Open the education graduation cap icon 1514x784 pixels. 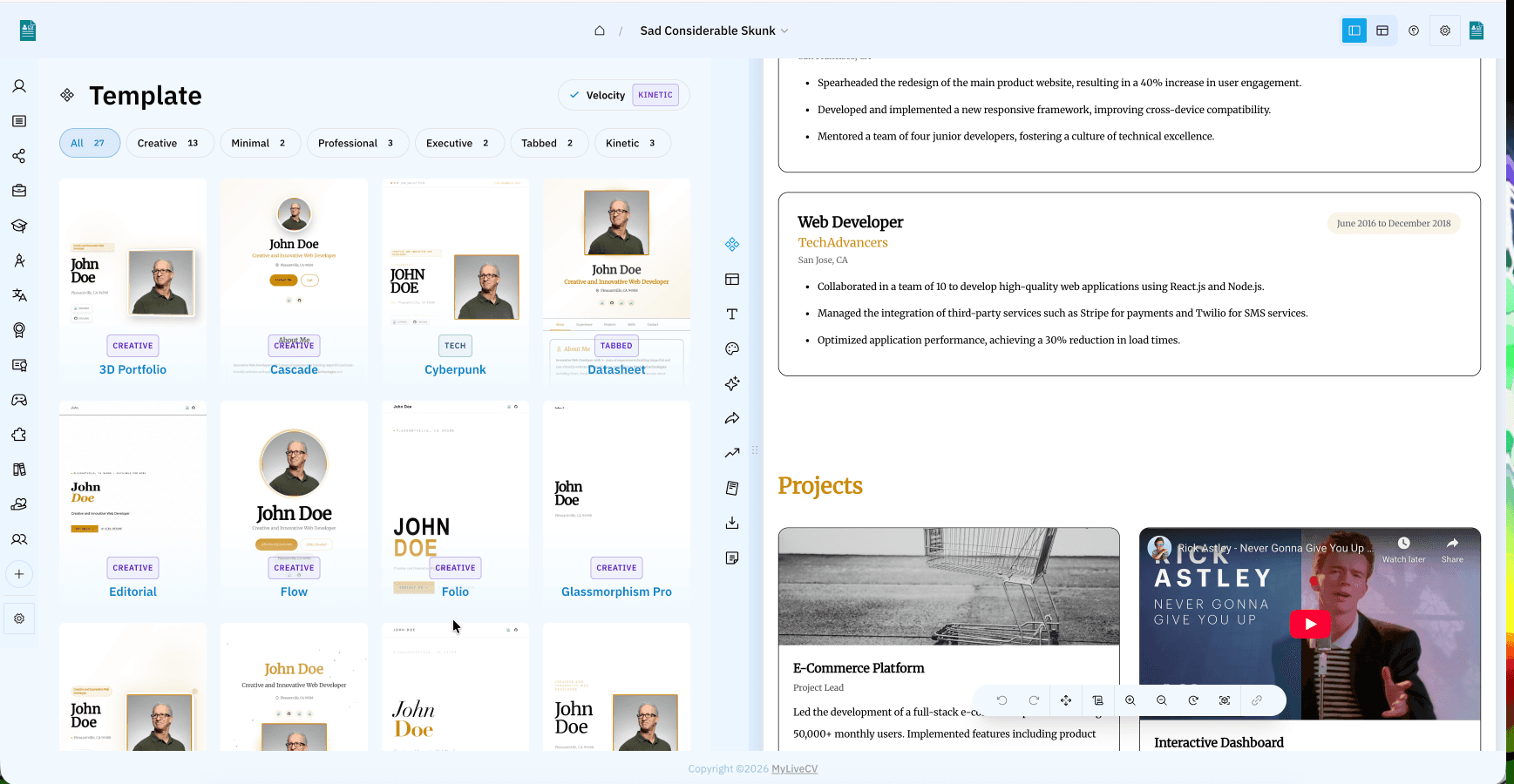tap(19, 226)
